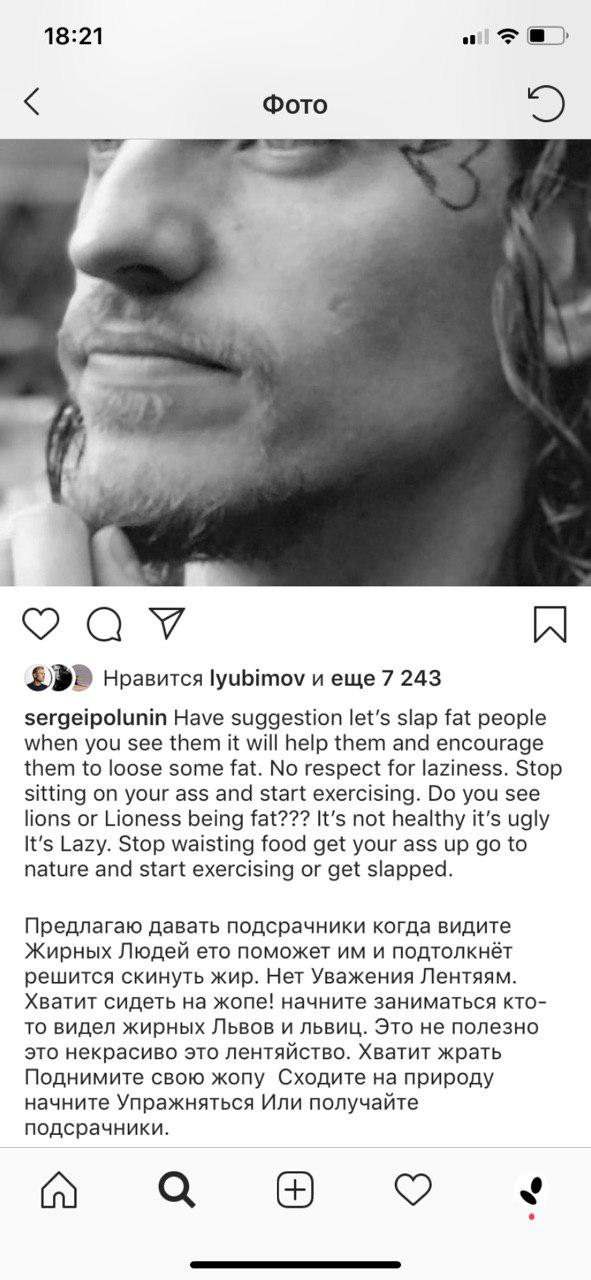Open the sergeipolunin username link
This screenshot has height=1280, width=591.
coord(96,719)
